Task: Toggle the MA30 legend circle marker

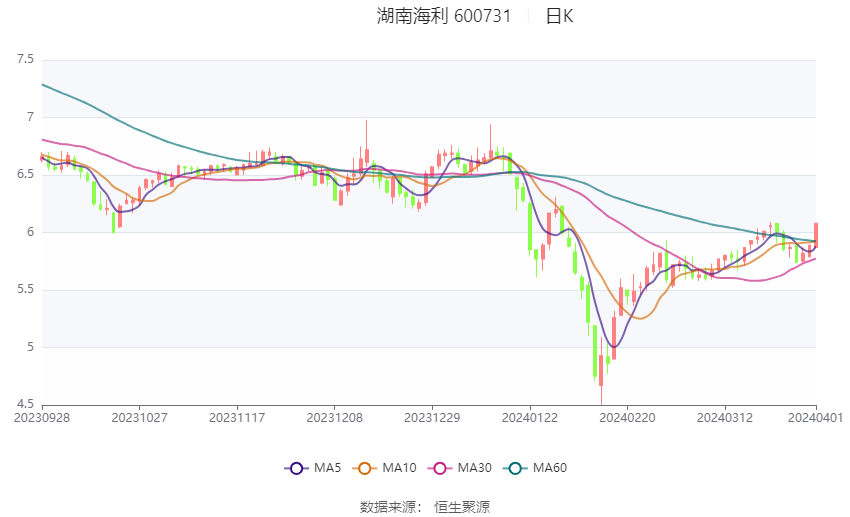Action: click(438, 467)
